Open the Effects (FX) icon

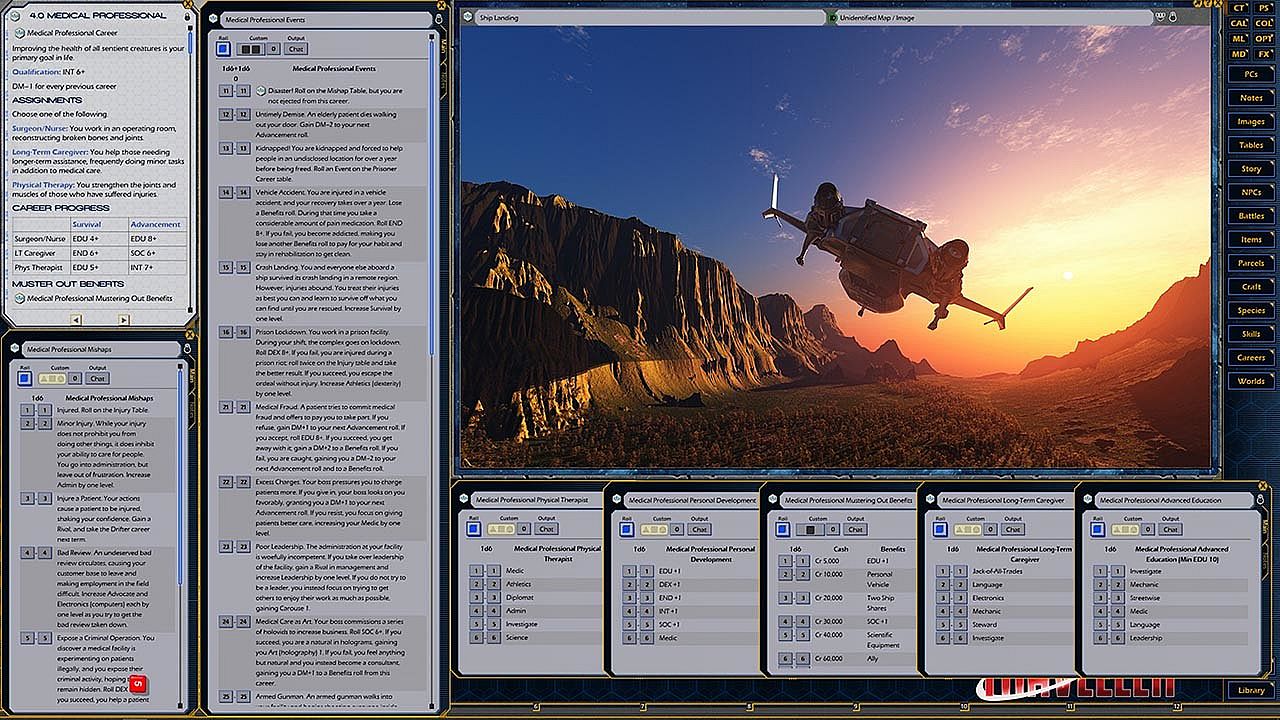coord(1264,53)
